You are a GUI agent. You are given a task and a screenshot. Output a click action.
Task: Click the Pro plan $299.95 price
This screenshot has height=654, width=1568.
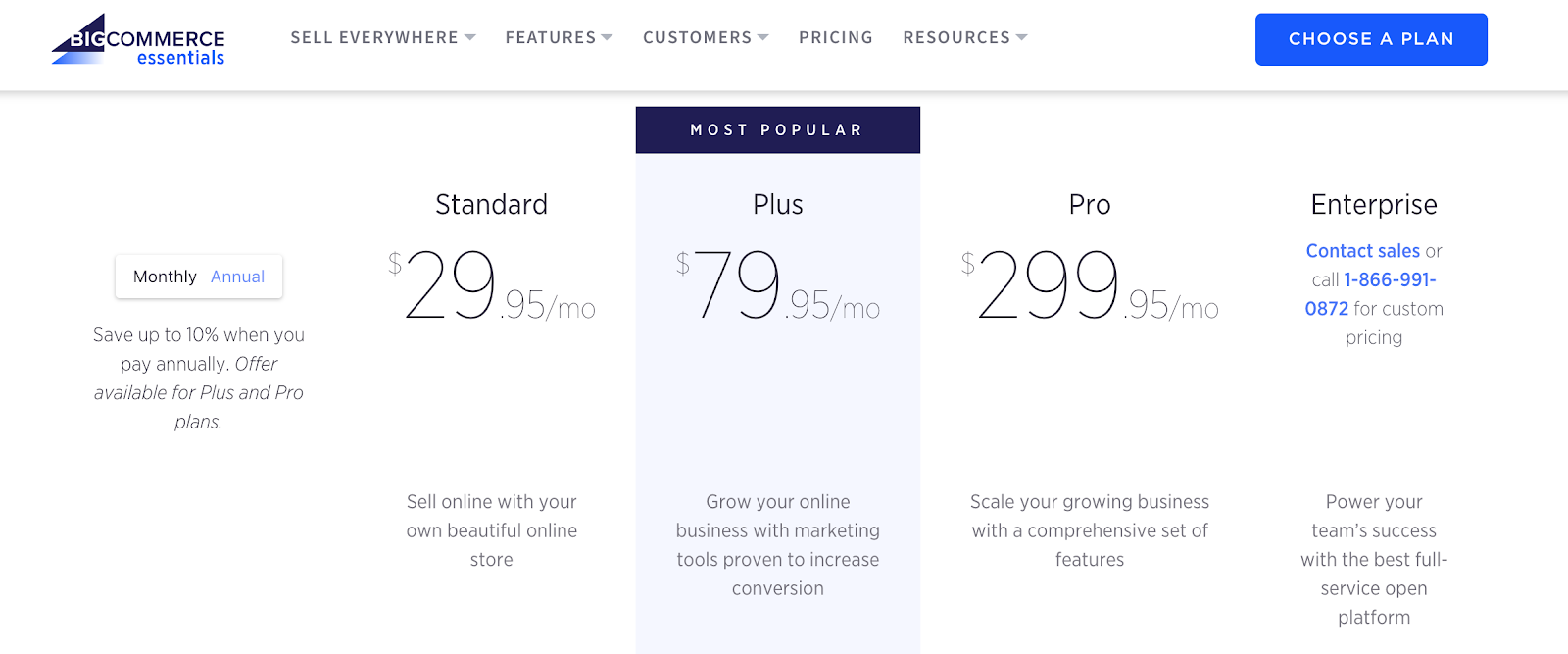(1089, 286)
